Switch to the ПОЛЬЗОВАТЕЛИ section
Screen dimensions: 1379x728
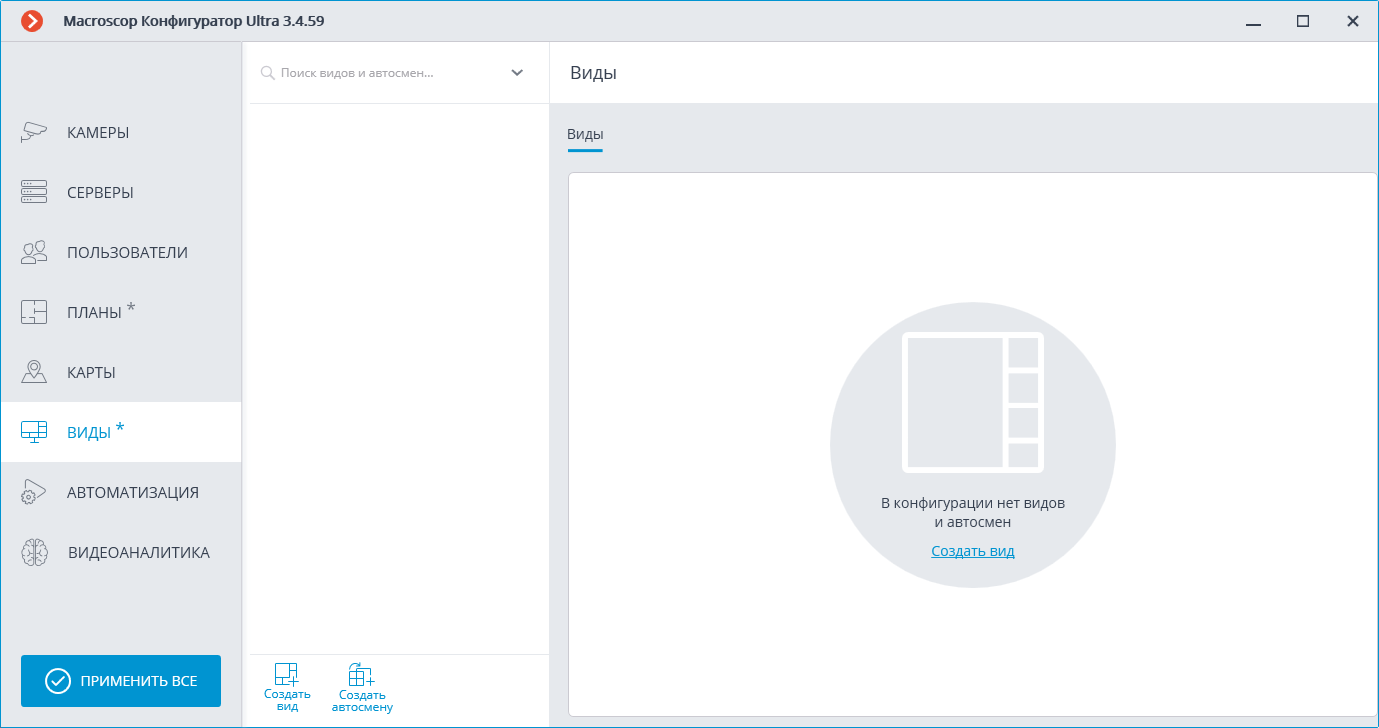121,252
